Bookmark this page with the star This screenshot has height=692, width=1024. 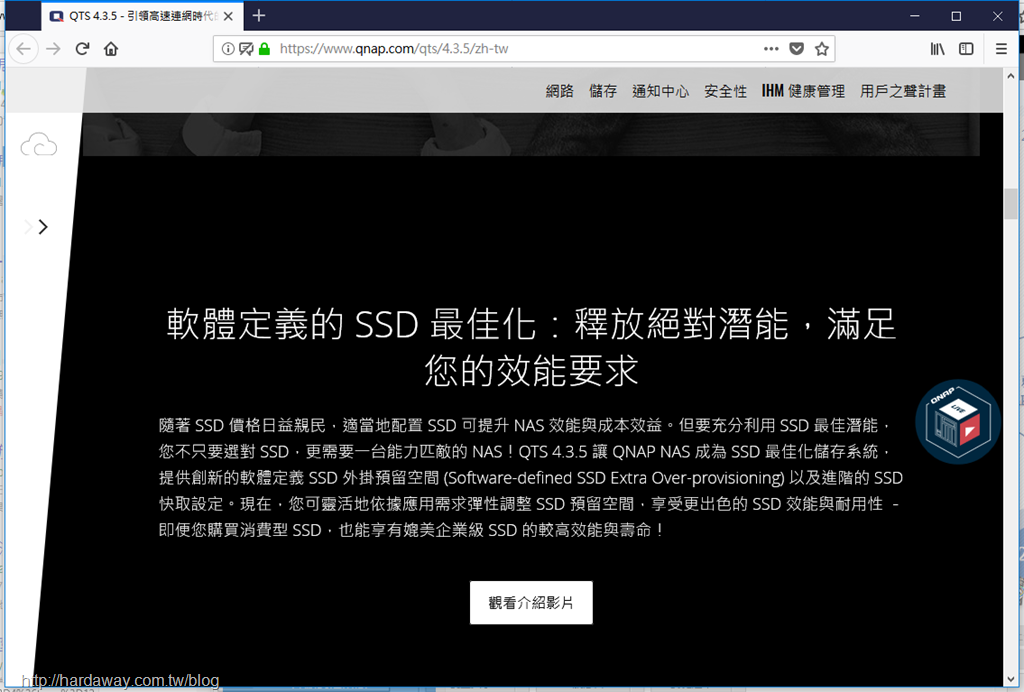point(822,49)
